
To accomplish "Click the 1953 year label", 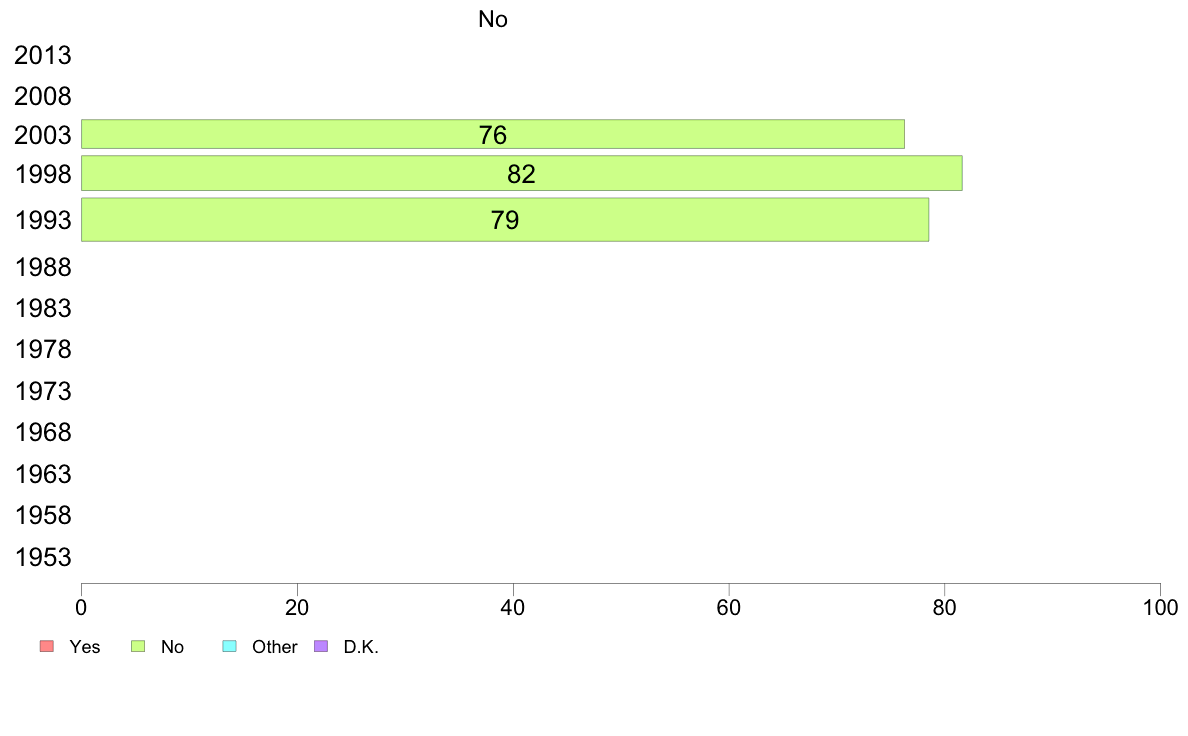I will (x=42, y=557).
